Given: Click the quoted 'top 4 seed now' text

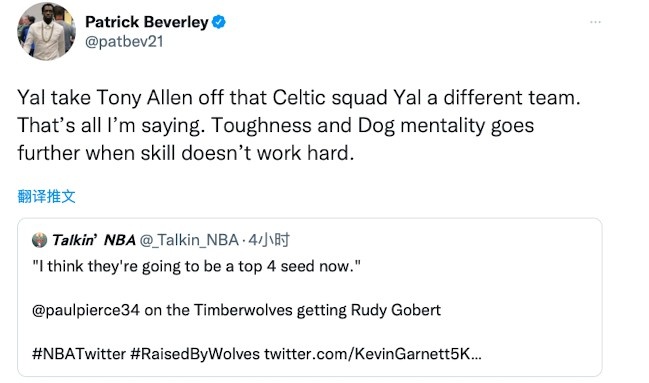Looking at the screenshot, I should [x=197, y=266].
